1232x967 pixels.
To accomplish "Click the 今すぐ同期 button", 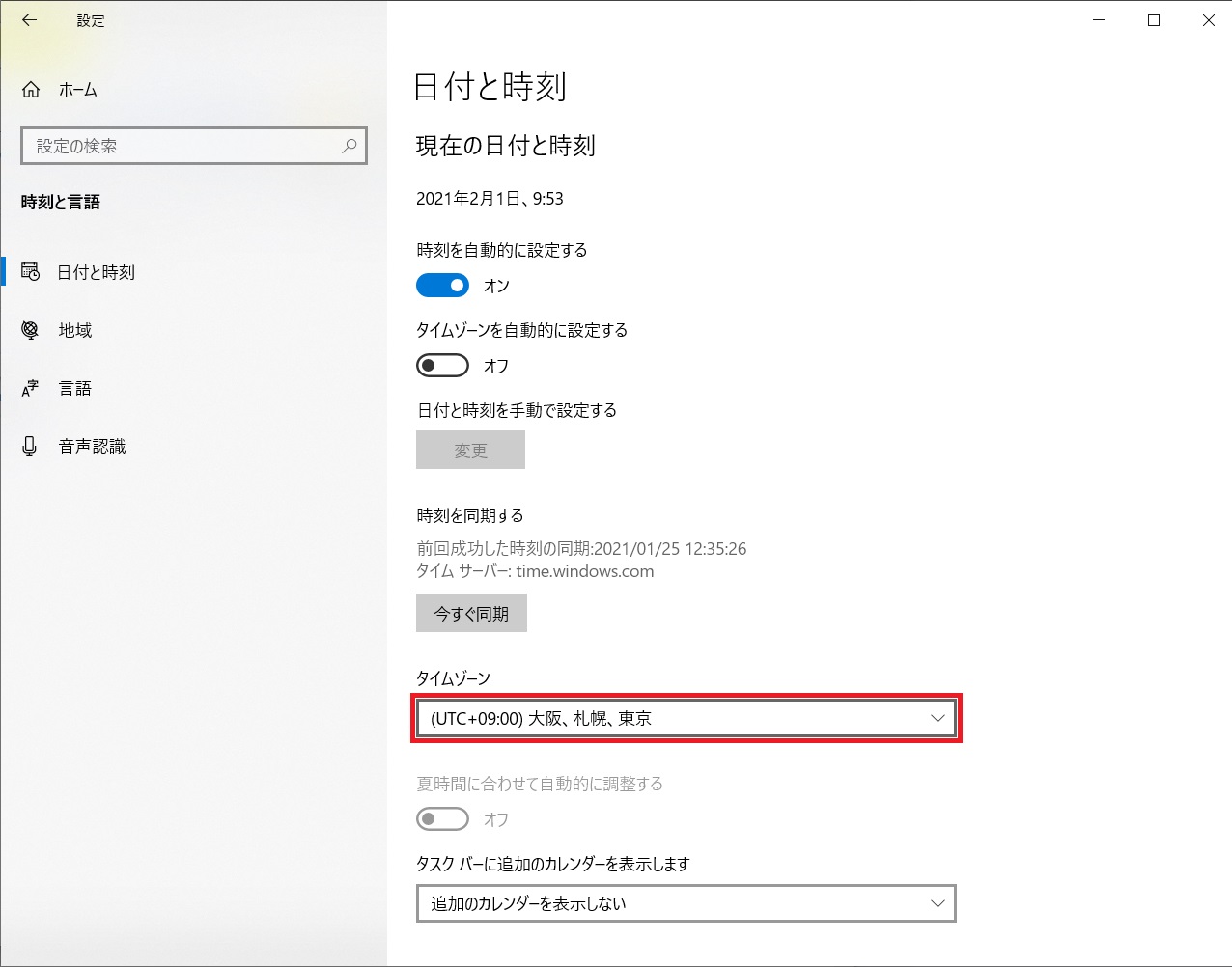I will click(x=471, y=613).
